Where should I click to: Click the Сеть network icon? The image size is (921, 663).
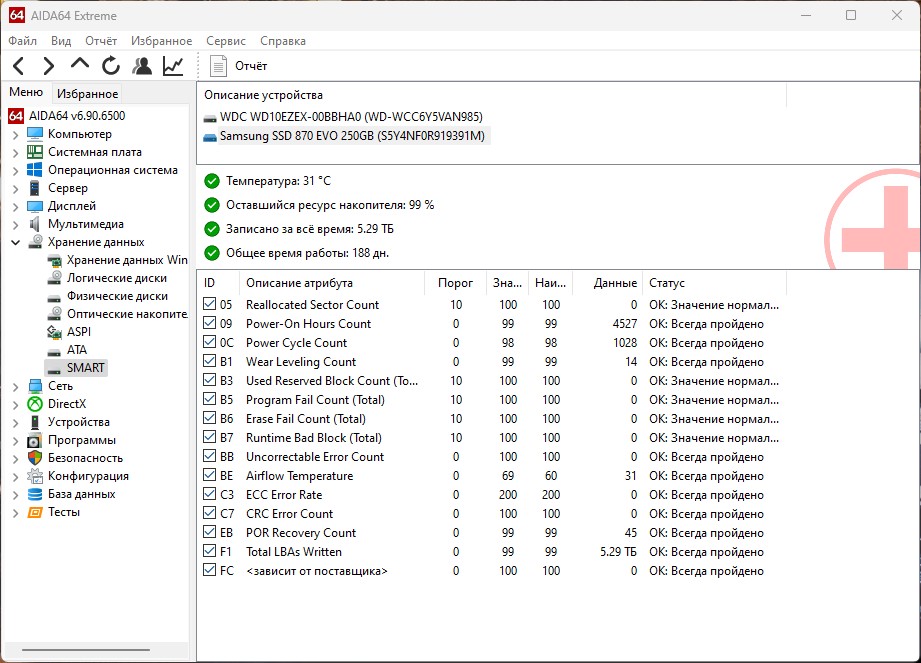pyautogui.click(x=35, y=386)
